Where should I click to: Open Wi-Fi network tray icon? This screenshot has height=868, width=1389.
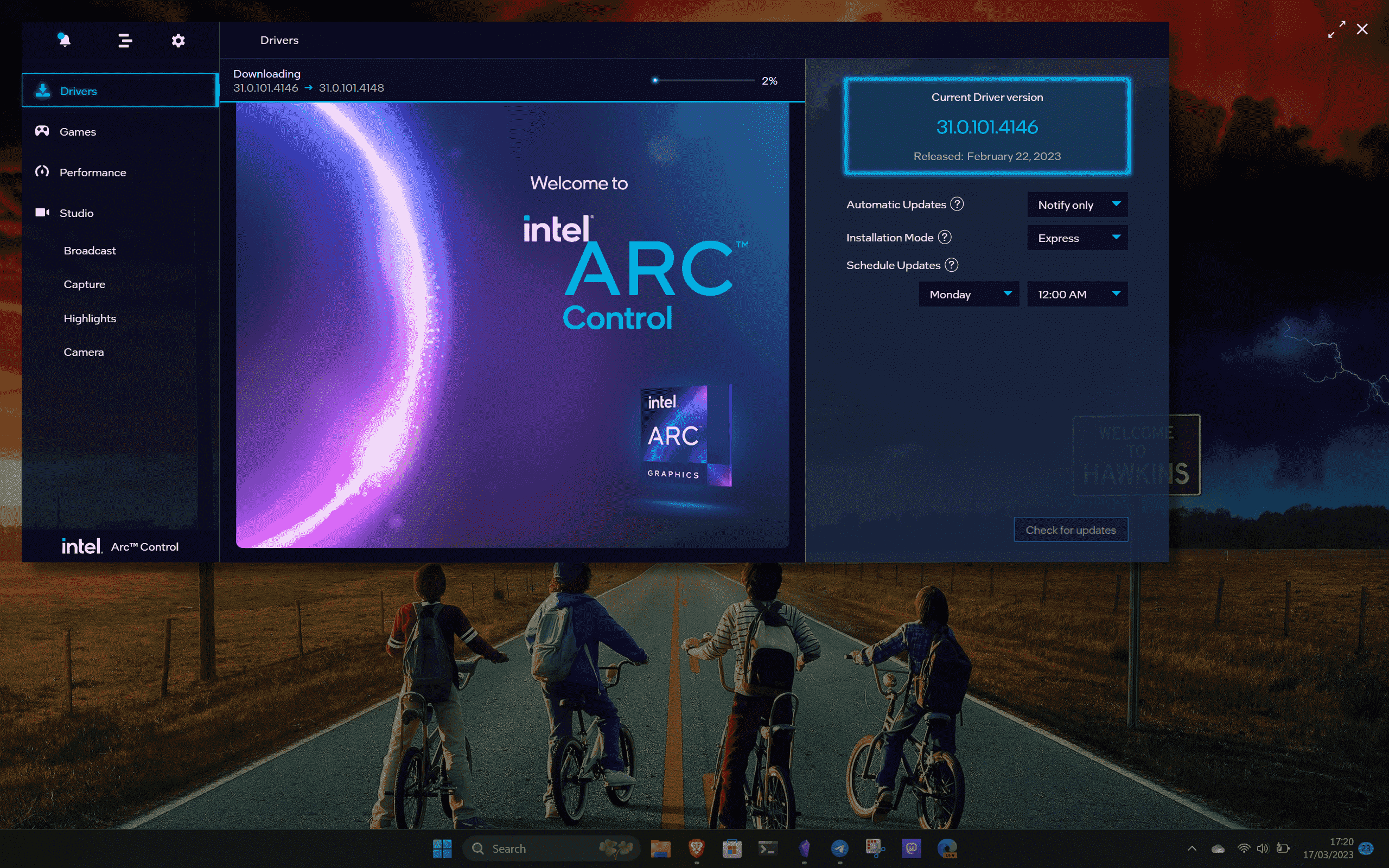[1244, 848]
